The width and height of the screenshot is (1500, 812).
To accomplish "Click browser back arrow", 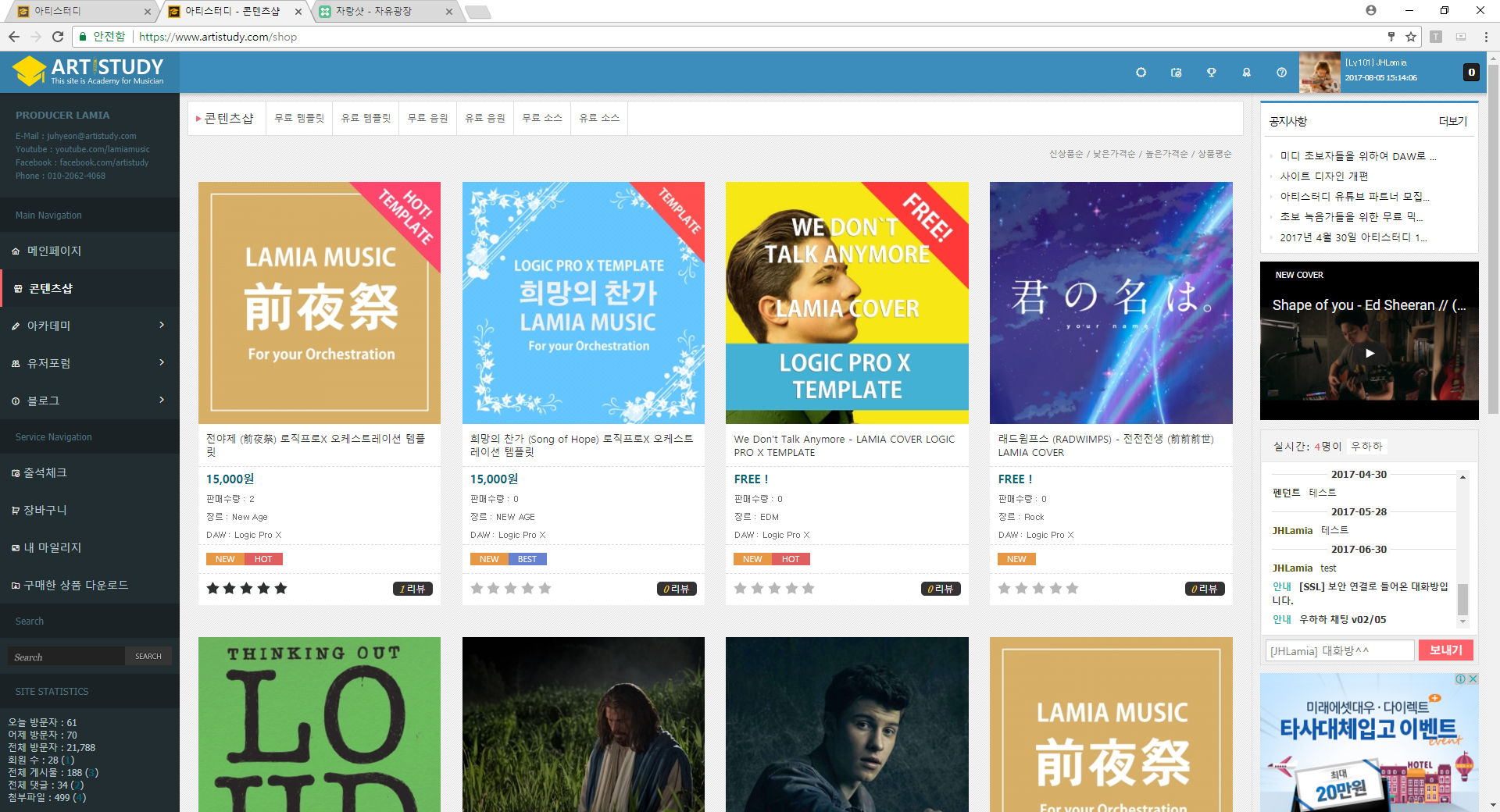I will [14, 37].
